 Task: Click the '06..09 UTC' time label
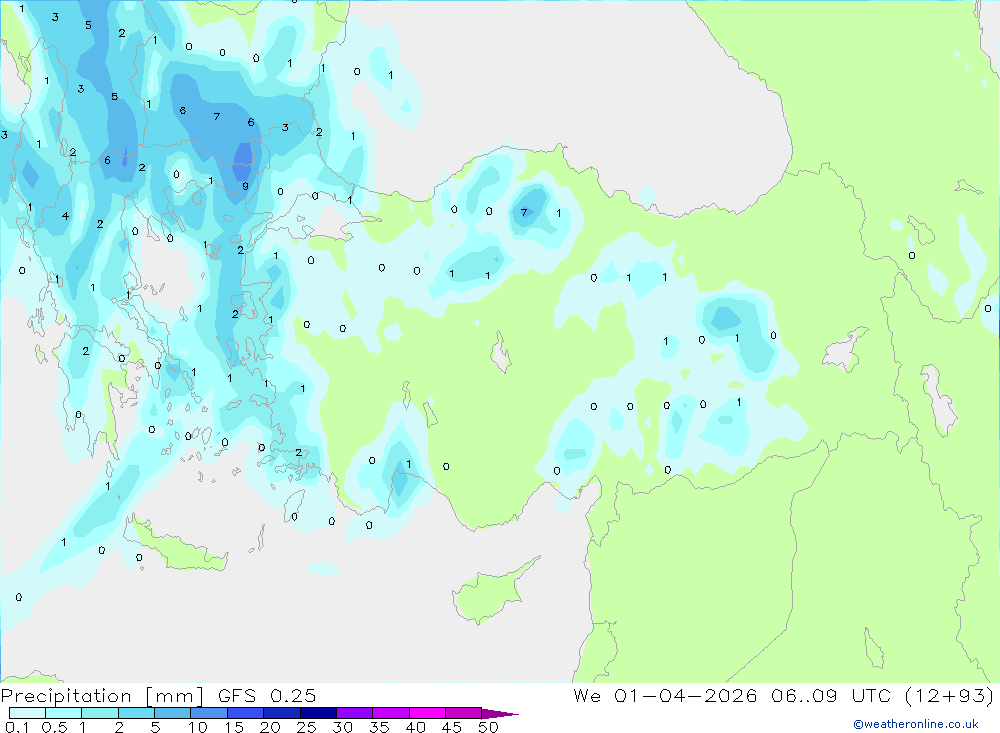[830, 695]
